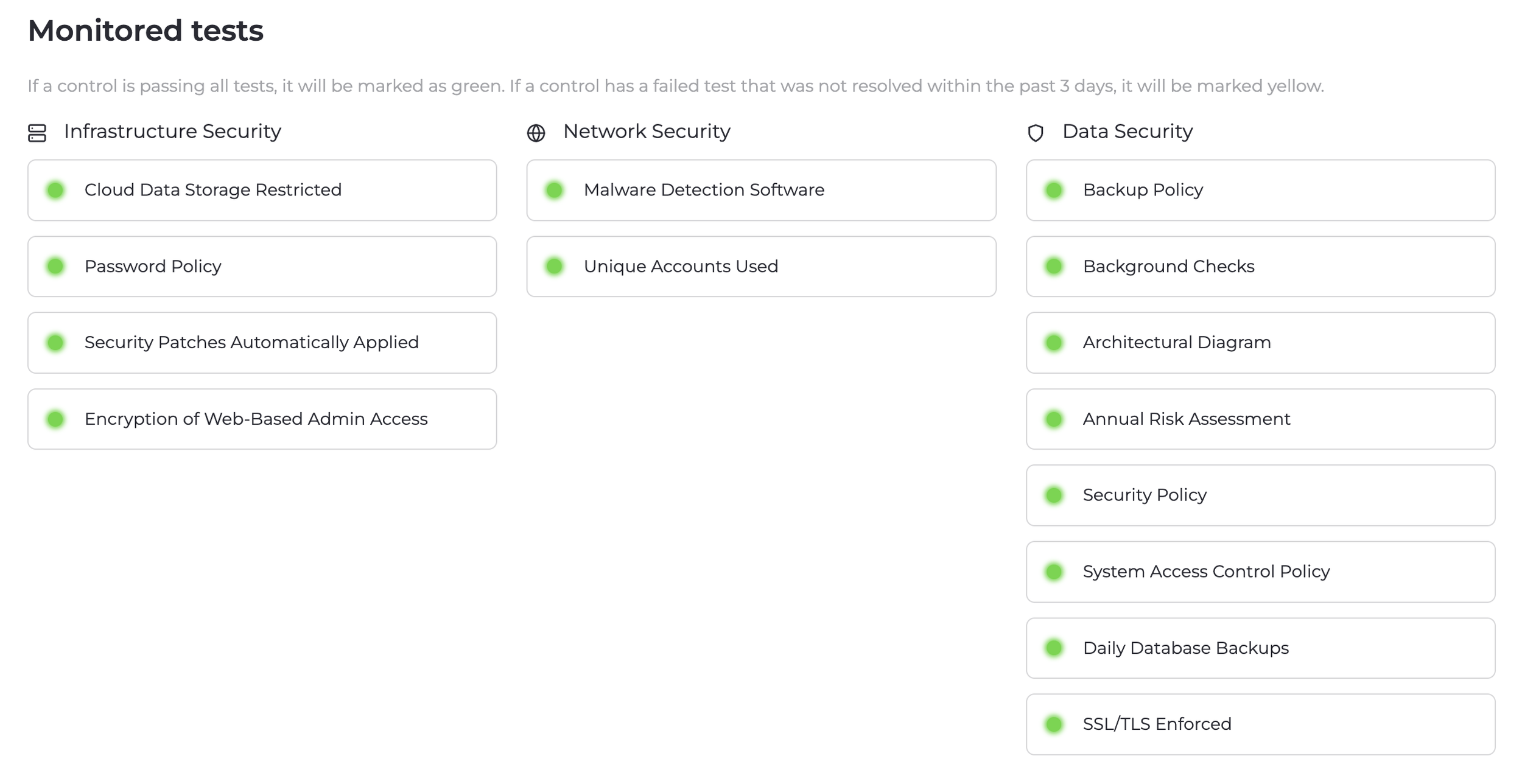Open Cloud Data Storage Restricted control

(x=262, y=191)
